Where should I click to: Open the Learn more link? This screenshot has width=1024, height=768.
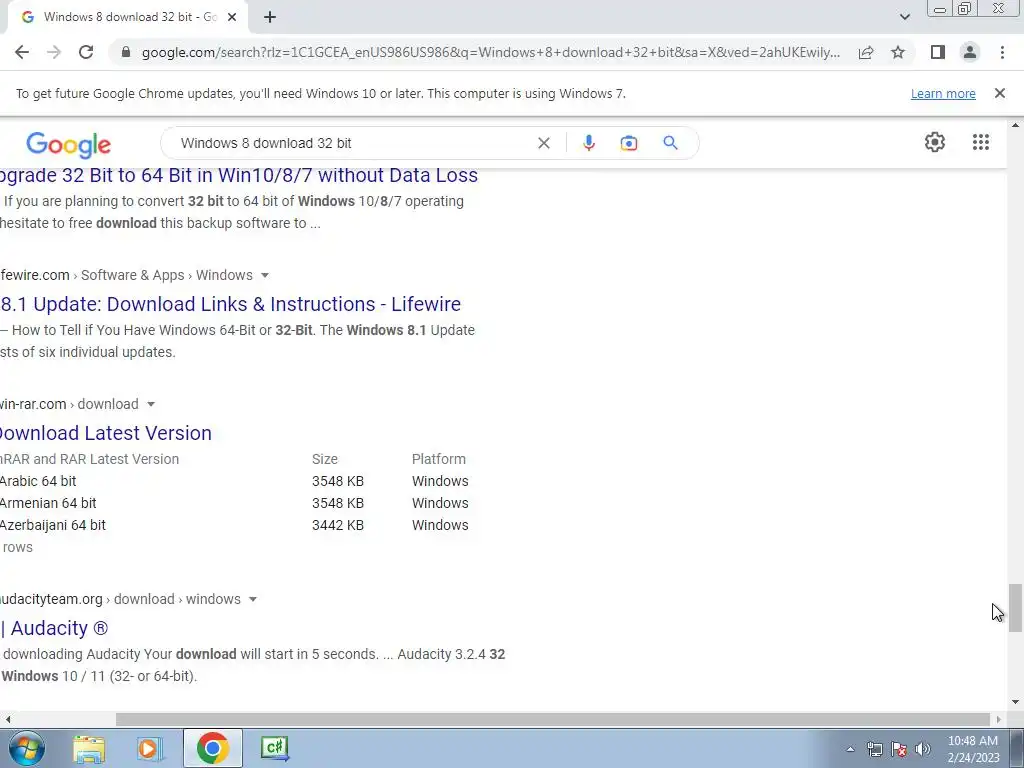[x=943, y=94]
